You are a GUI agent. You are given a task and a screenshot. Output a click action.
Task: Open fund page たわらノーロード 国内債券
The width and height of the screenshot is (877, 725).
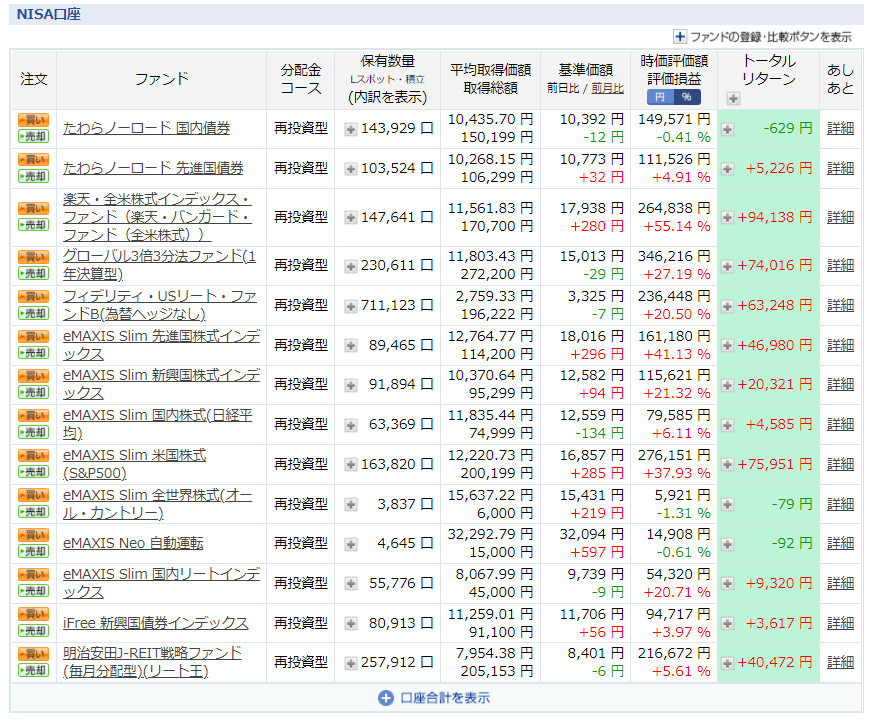click(x=147, y=128)
